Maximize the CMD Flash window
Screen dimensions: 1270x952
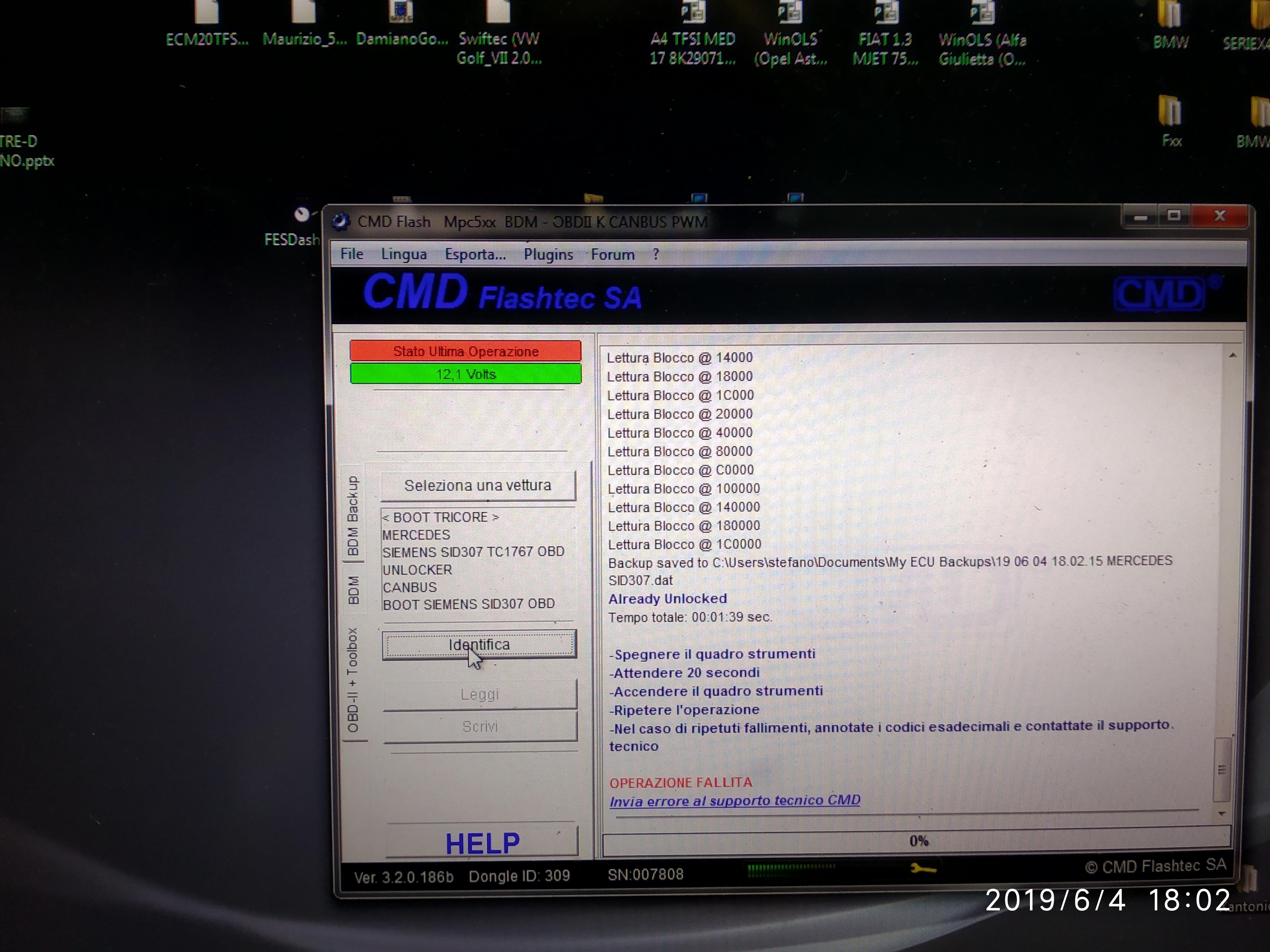pyautogui.click(x=1174, y=216)
